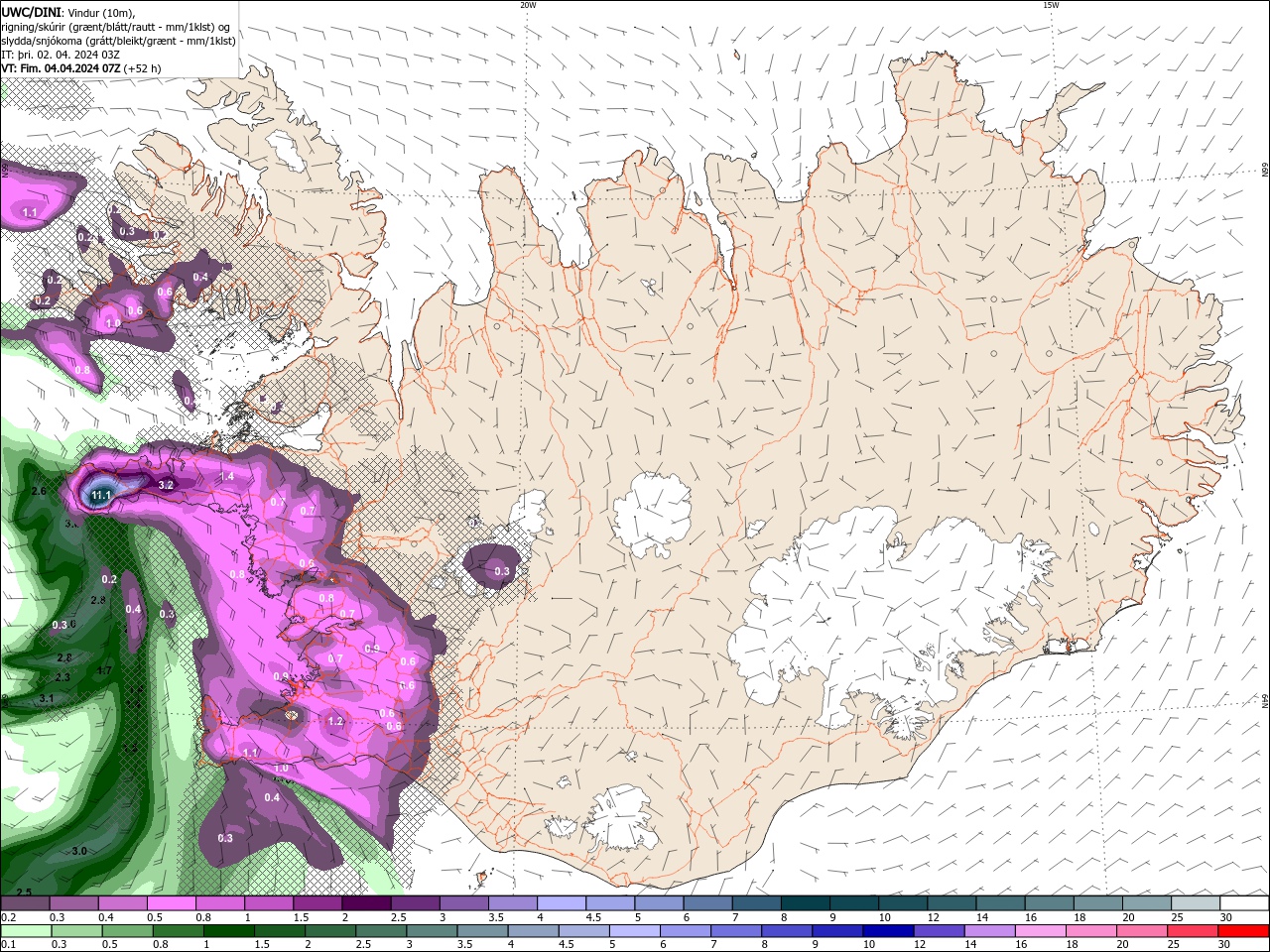1270x952 pixels.
Task: Click the '25' label on the upper scale
Action: (1176, 917)
